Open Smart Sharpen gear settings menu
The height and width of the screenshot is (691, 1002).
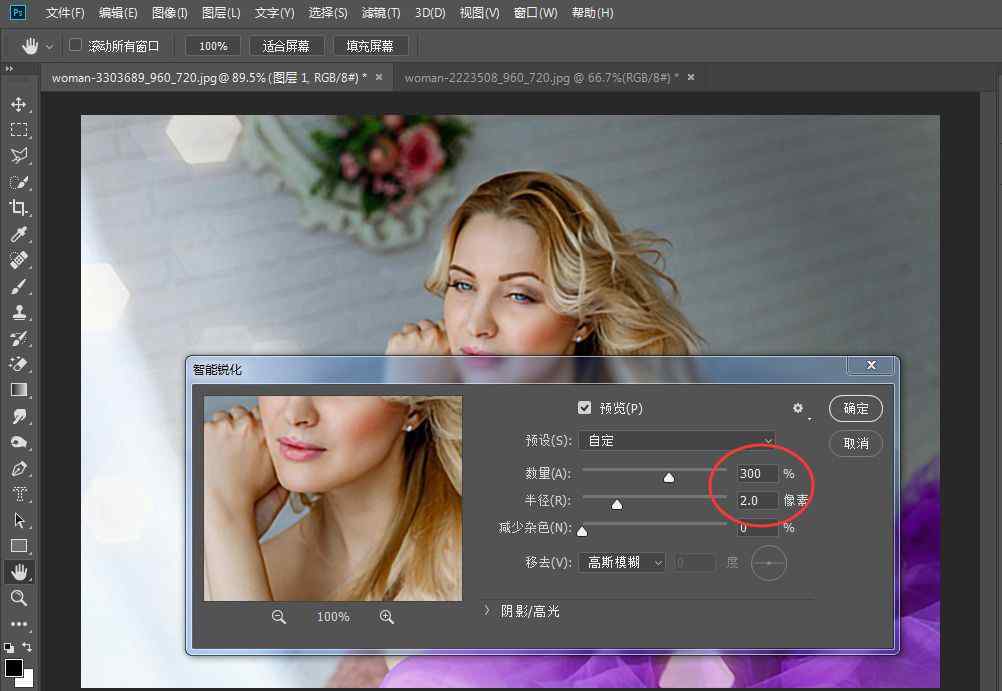pyautogui.click(x=798, y=408)
